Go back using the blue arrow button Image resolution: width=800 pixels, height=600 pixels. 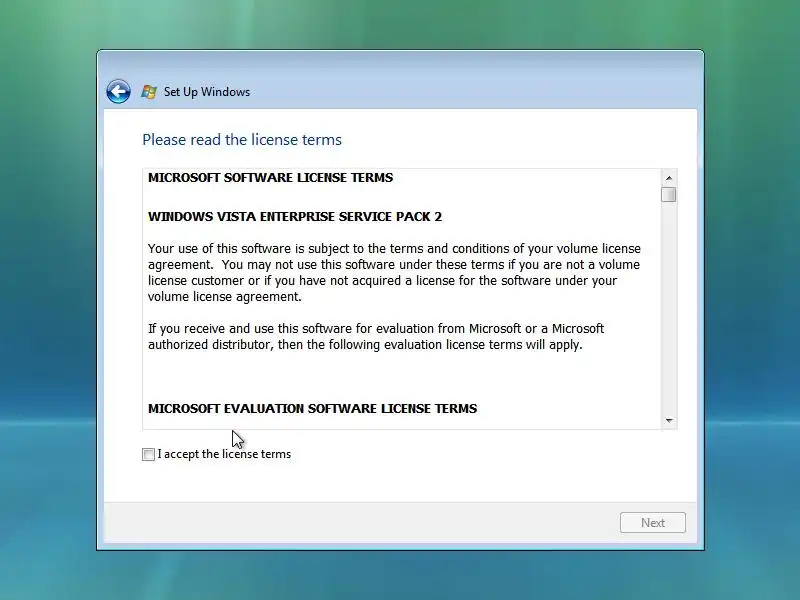pyautogui.click(x=118, y=92)
